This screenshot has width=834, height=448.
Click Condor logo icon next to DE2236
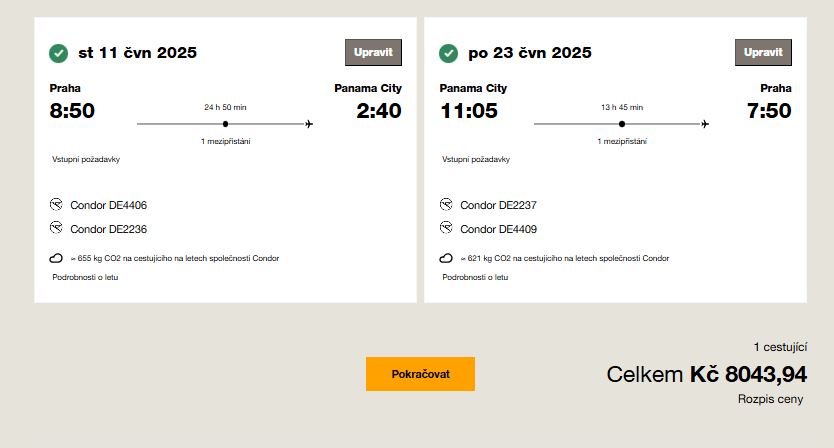pyautogui.click(x=56, y=228)
